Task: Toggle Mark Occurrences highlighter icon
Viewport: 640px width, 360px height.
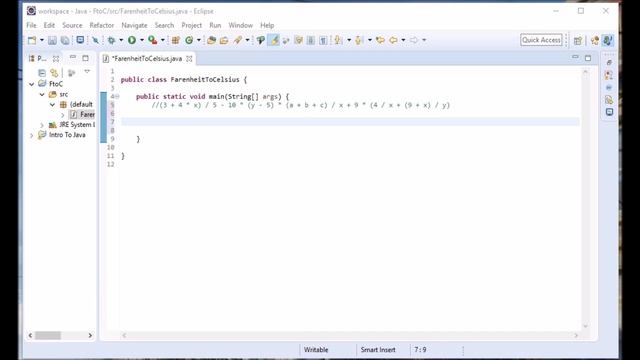Action: (274, 40)
